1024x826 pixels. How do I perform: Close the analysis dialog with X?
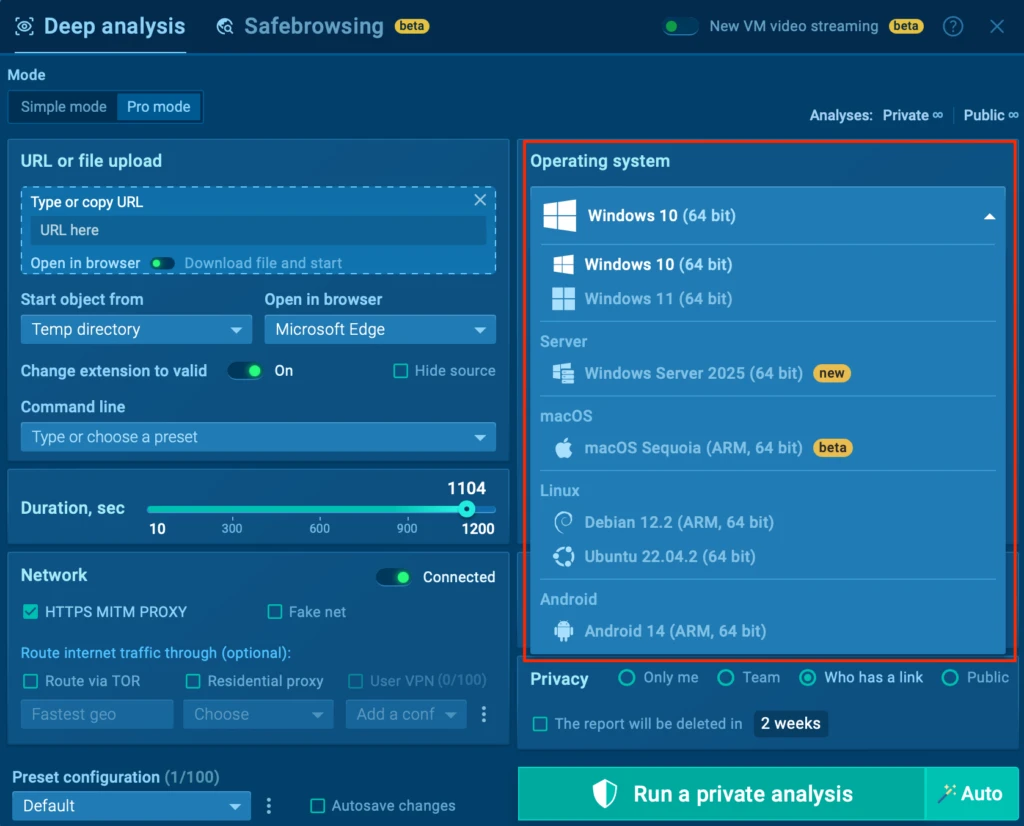(997, 26)
